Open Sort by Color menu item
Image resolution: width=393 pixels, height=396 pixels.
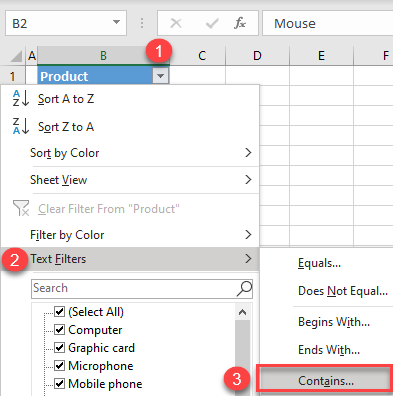point(130,153)
